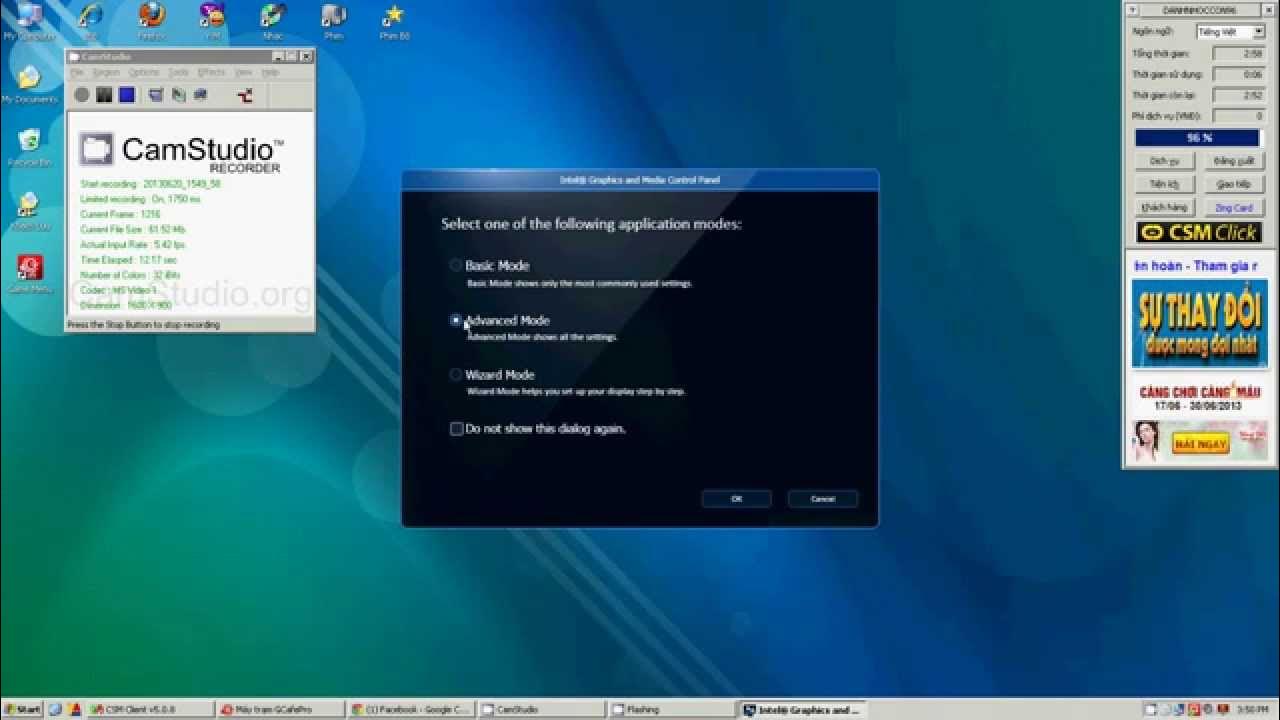Click OK in Intel Graphics dialog
Viewport: 1280px width, 720px height.
(x=736, y=498)
